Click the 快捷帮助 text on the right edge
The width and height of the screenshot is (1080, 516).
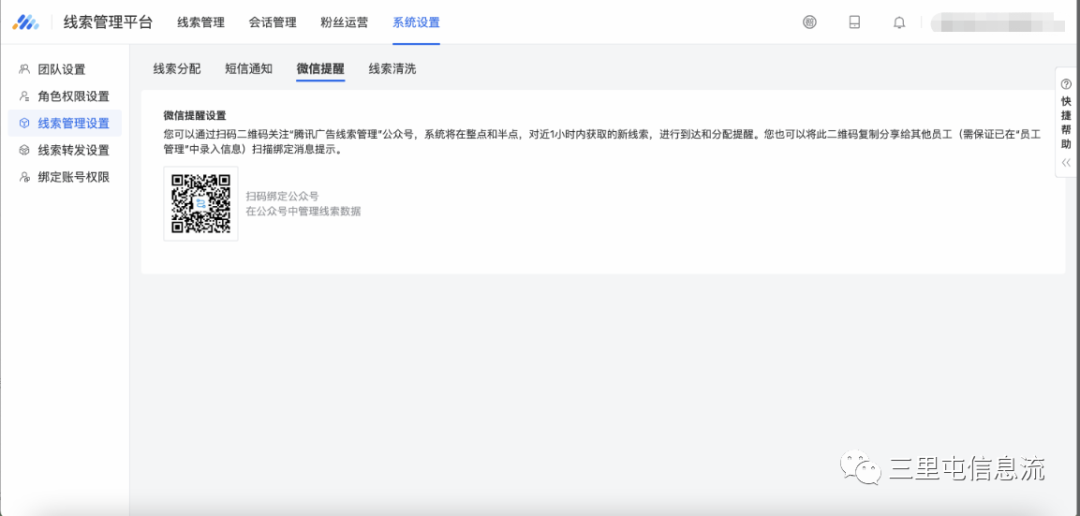click(x=1066, y=122)
